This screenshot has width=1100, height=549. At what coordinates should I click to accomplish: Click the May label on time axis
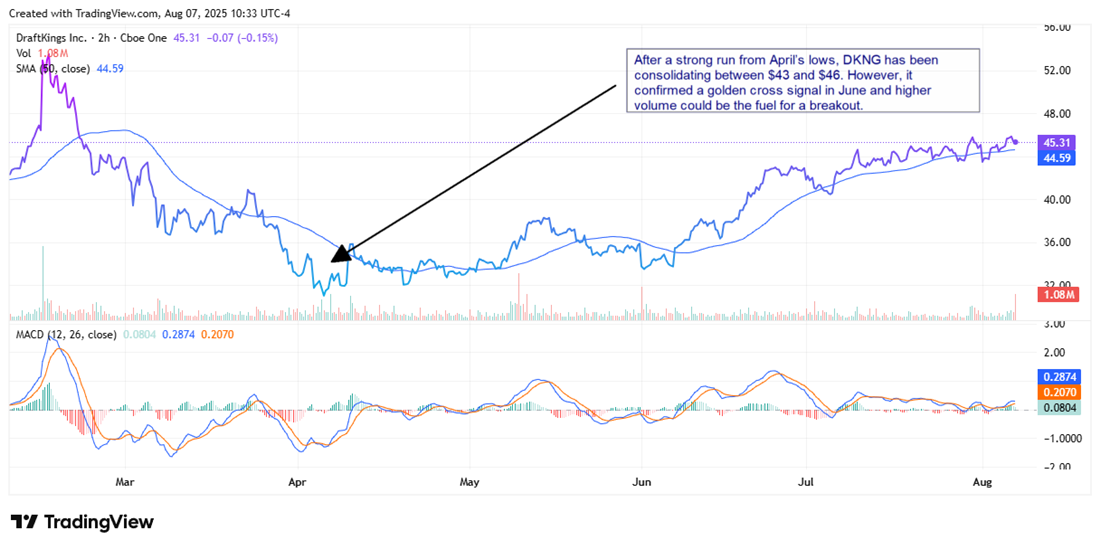click(x=469, y=481)
